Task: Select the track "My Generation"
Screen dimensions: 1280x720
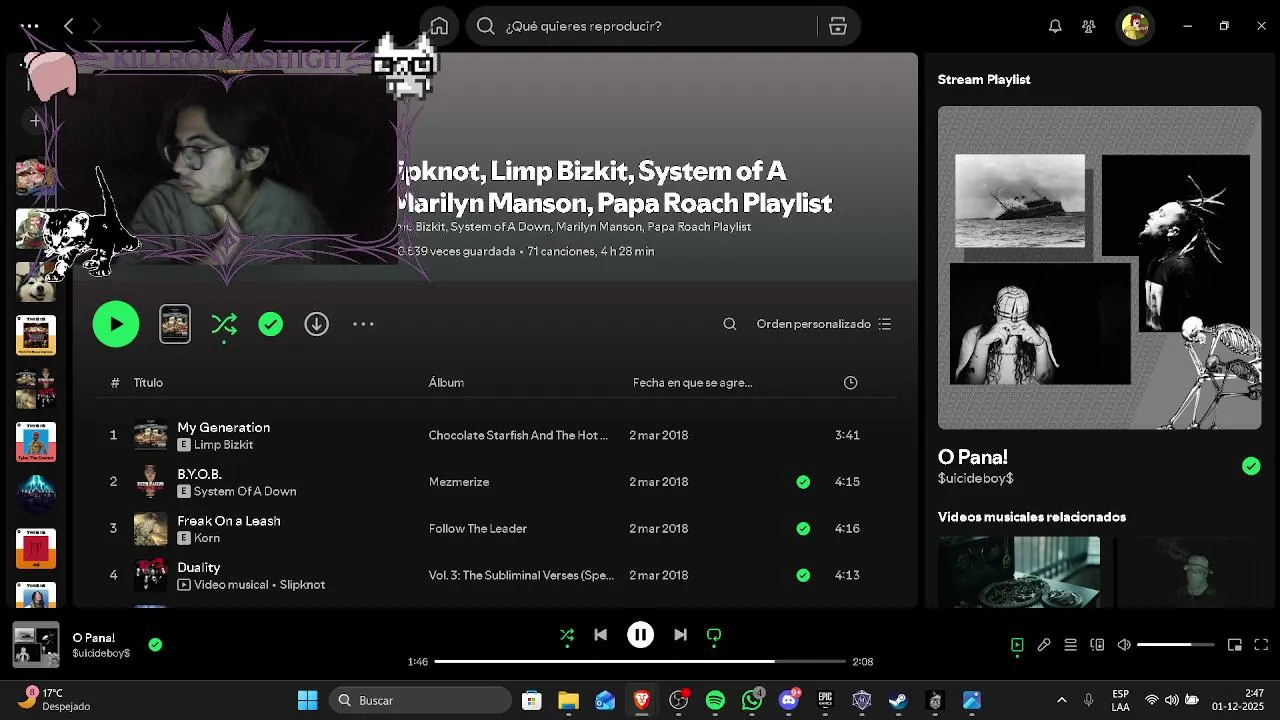Action: pyautogui.click(x=224, y=427)
